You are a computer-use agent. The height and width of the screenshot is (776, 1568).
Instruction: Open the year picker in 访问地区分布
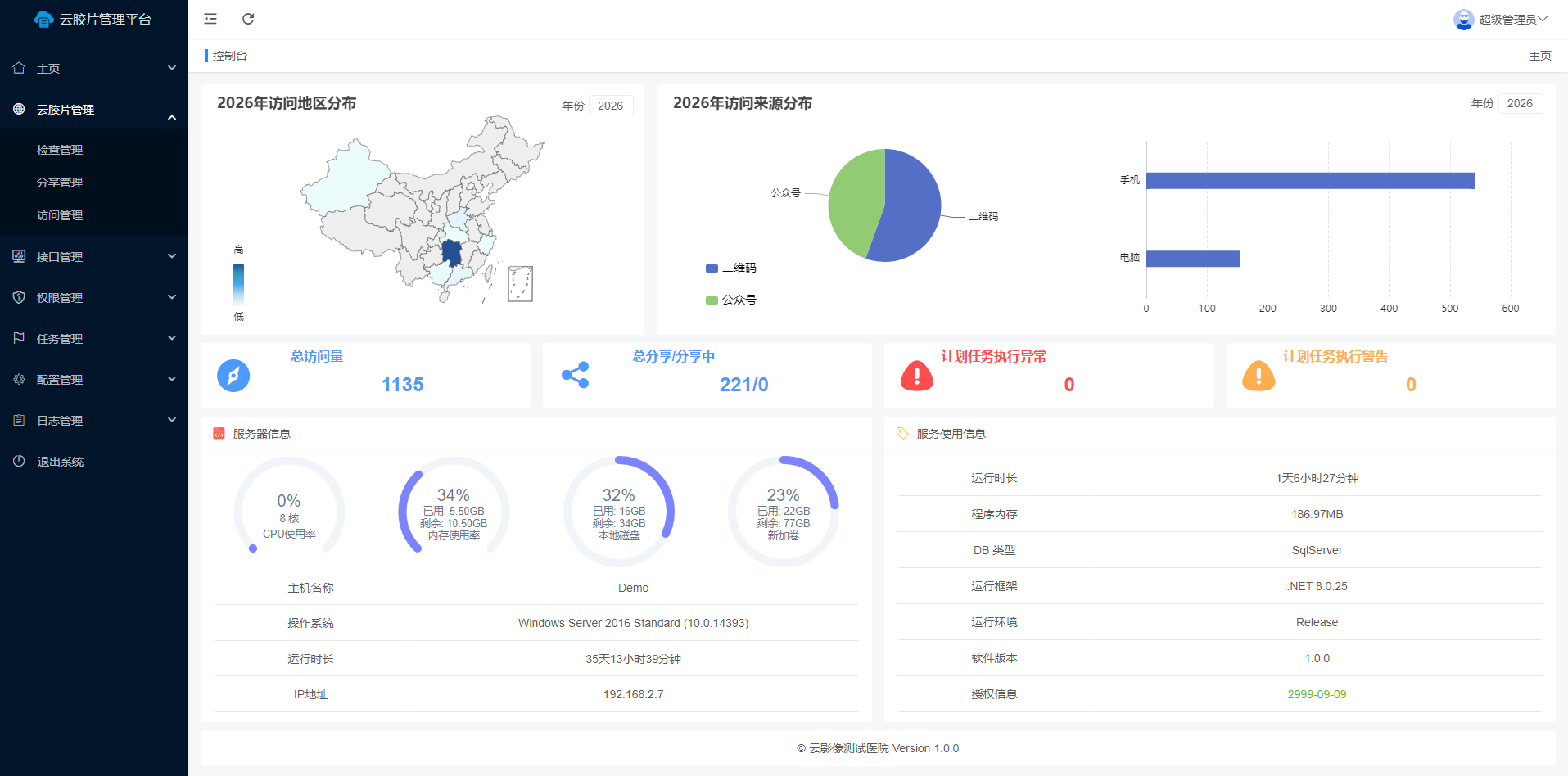[x=611, y=106]
